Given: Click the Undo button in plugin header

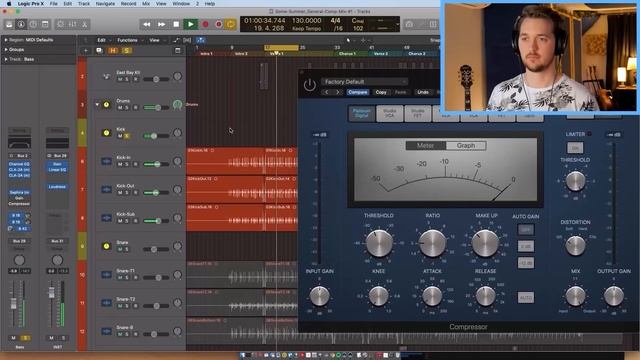Looking at the screenshot, I should click(423, 92).
